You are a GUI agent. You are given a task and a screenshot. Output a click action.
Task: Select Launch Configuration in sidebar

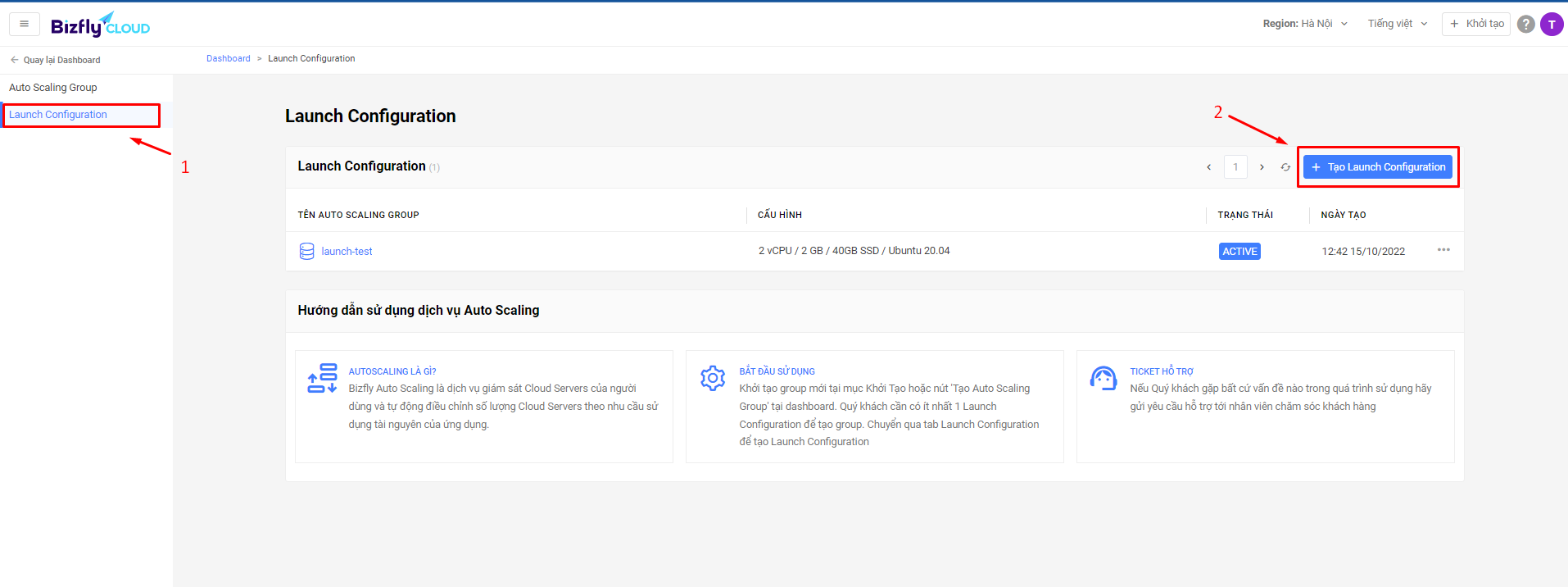point(58,115)
